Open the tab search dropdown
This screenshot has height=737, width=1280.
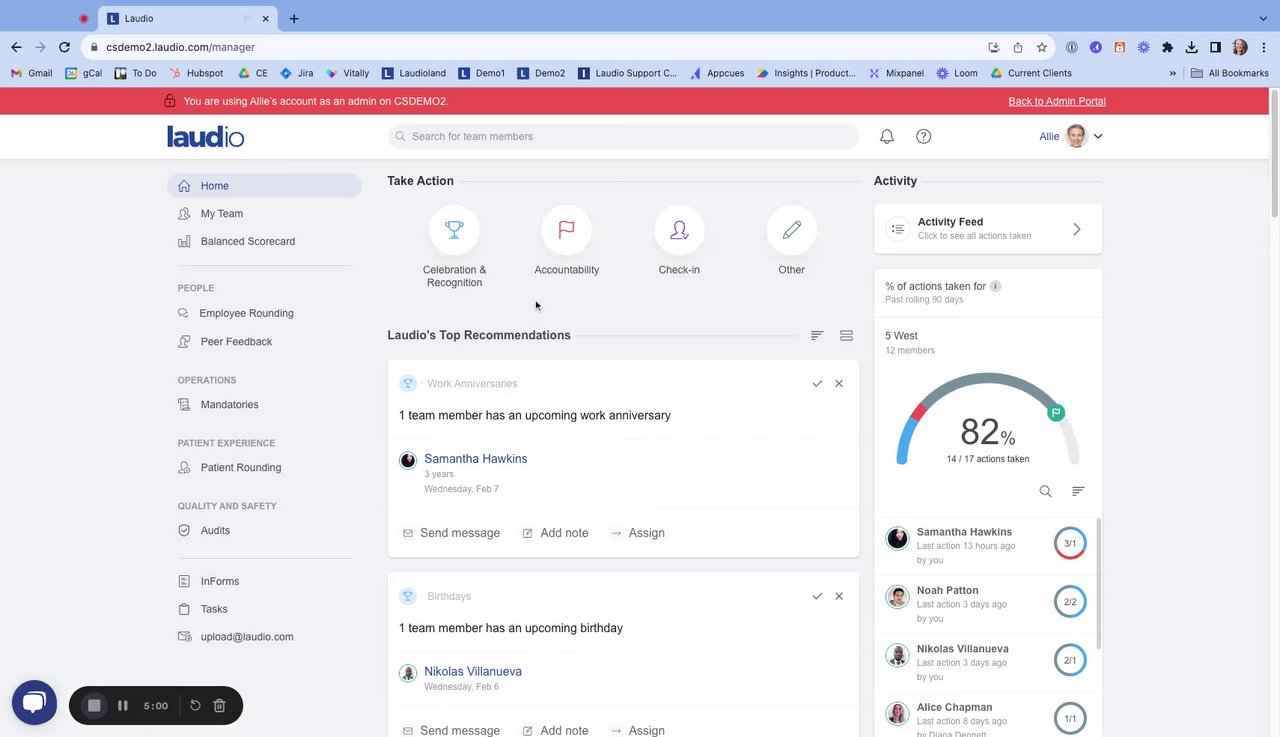(1263, 18)
